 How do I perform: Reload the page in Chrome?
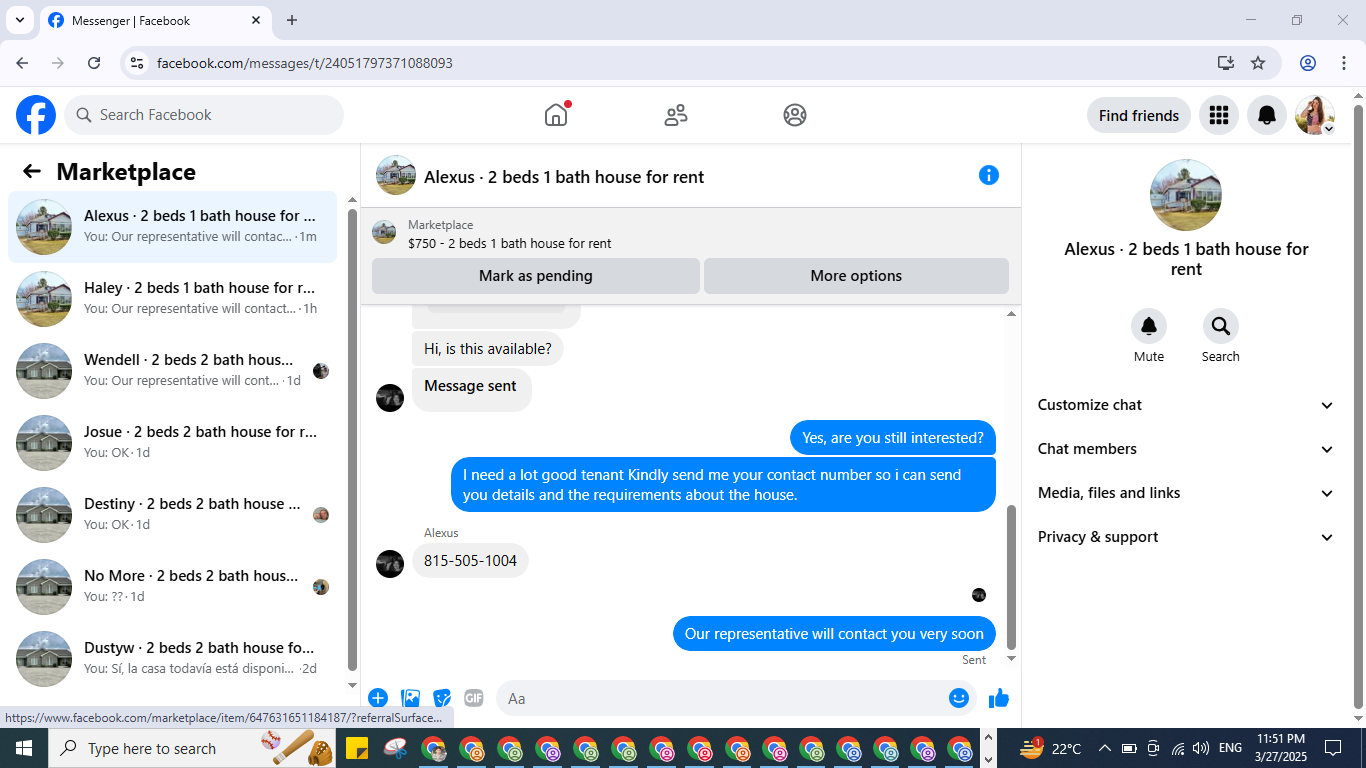coord(94,63)
